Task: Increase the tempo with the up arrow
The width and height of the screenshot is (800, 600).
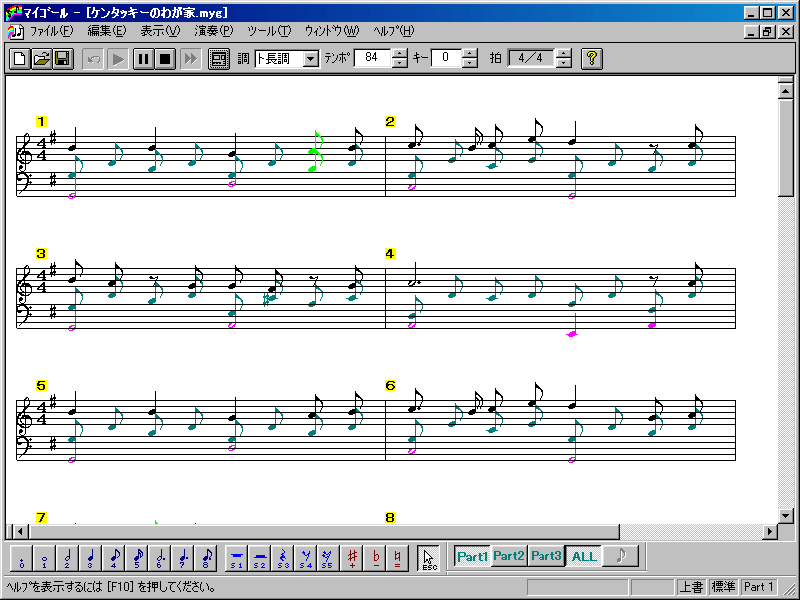Action: [x=400, y=54]
